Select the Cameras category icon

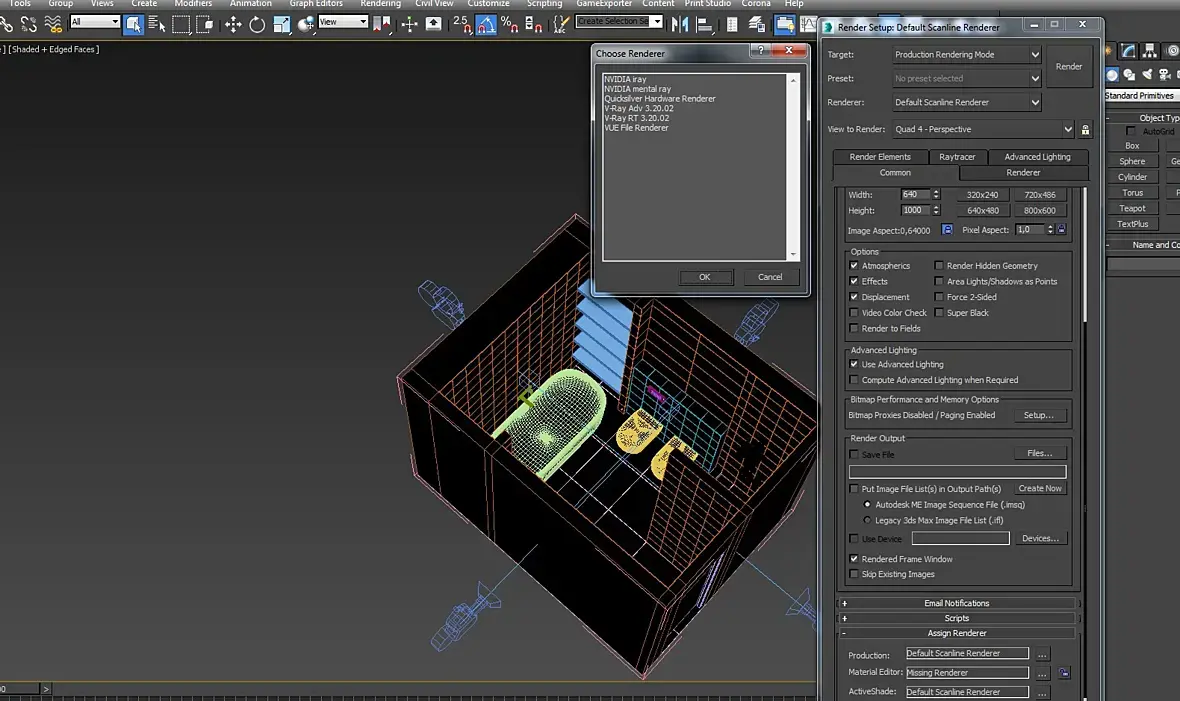pyautogui.click(x=1167, y=75)
